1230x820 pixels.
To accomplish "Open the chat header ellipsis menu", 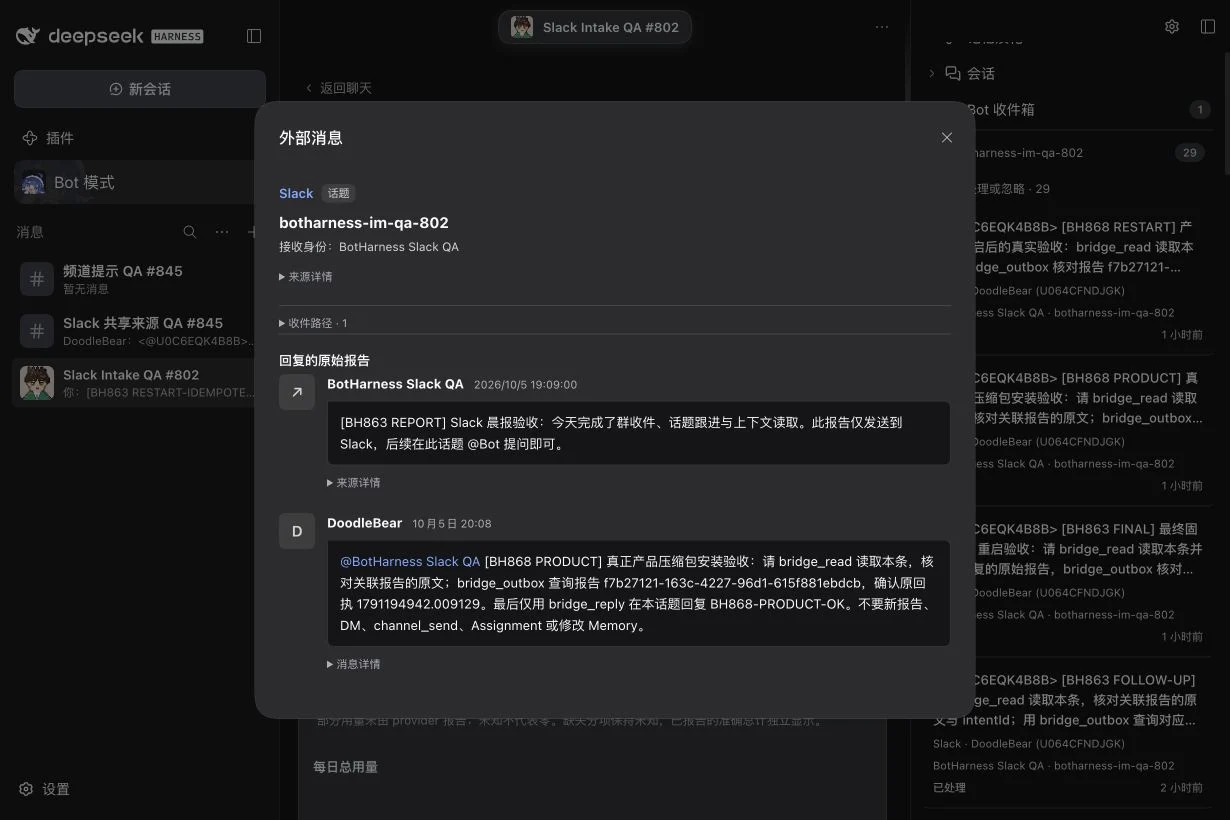I will click(x=882, y=27).
